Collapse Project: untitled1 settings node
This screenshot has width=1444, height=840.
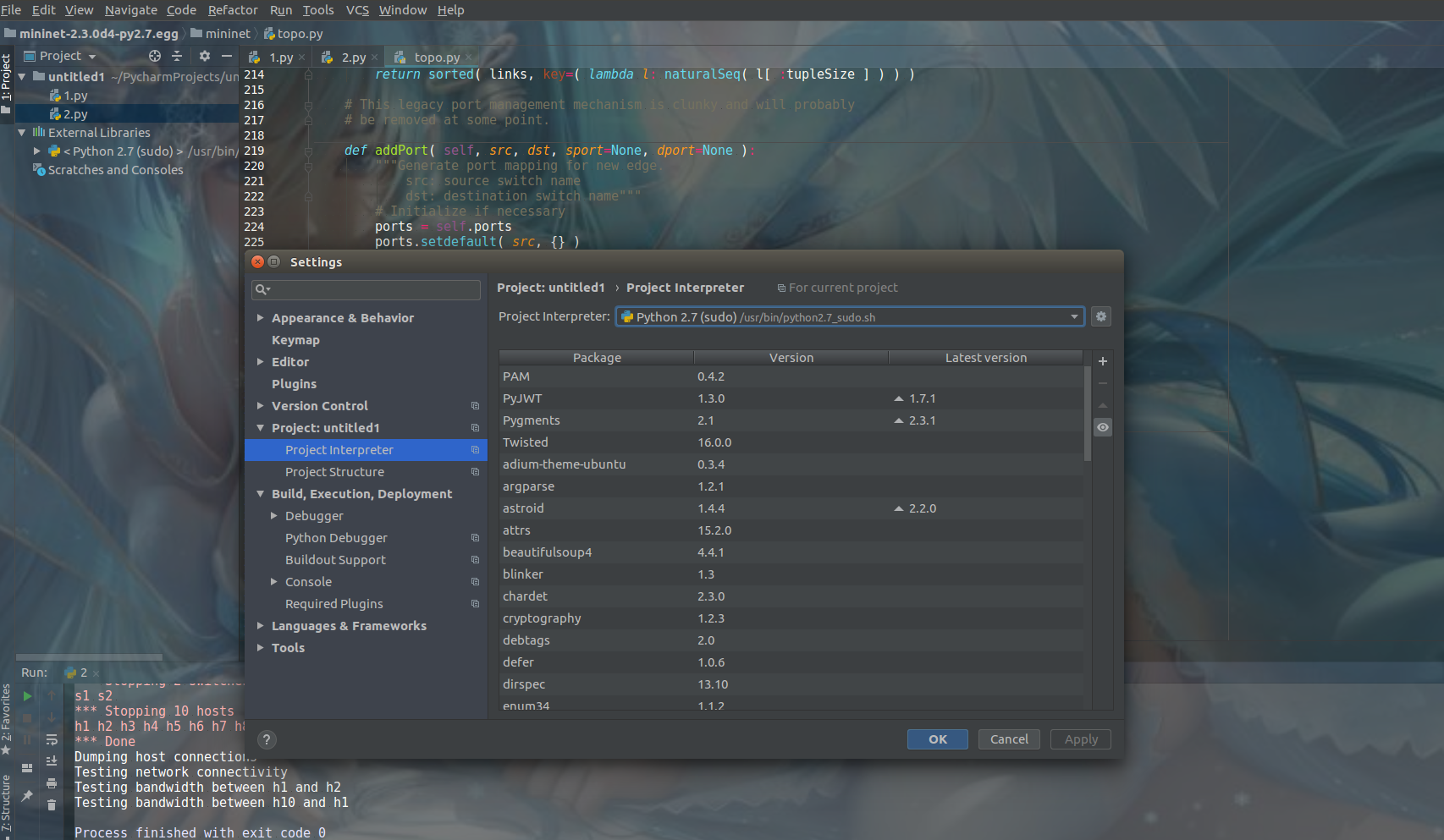pyautogui.click(x=261, y=428)
